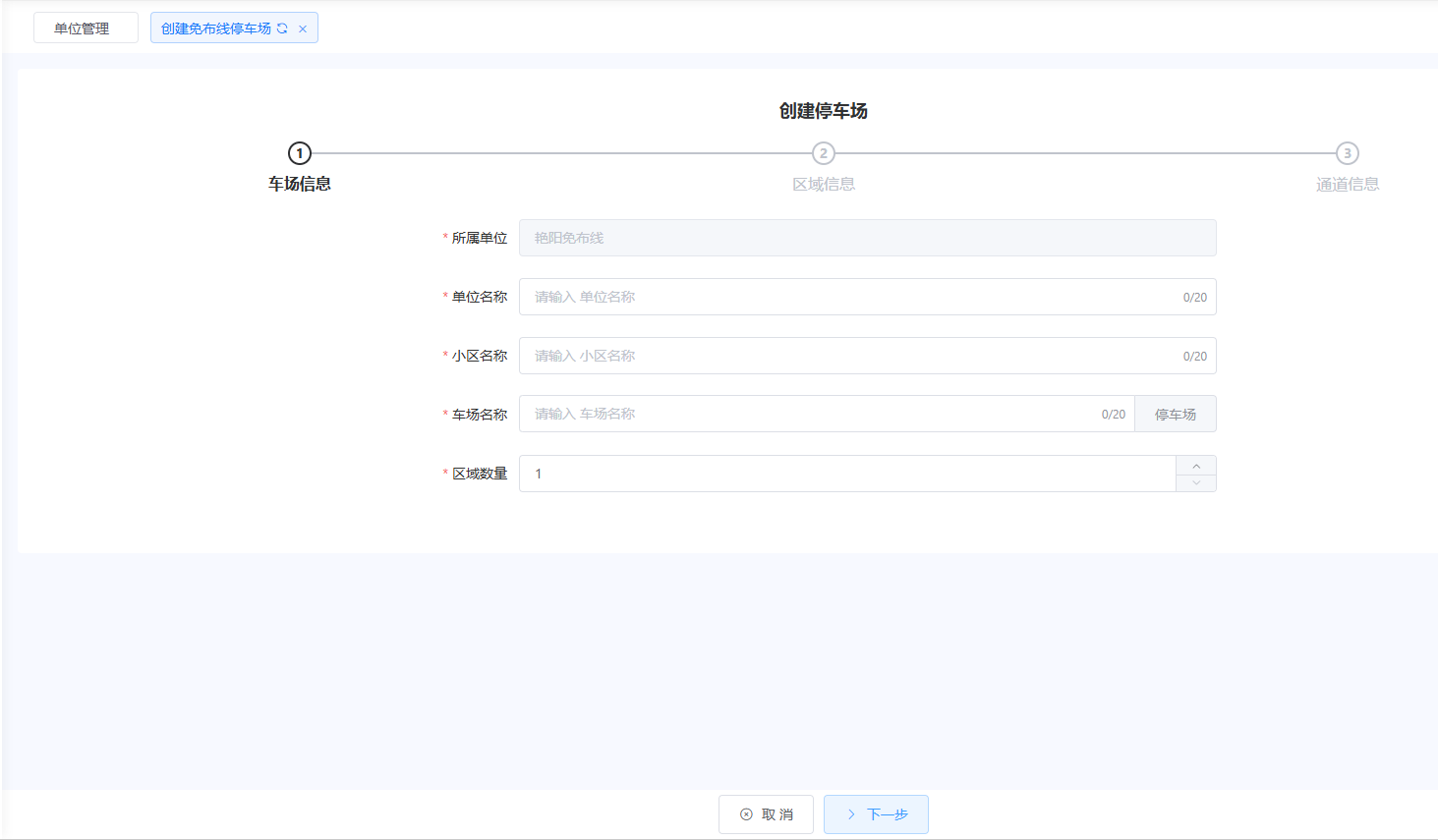Click the 停车场 suffix addon
The image size is (1438, 840).
[1176, 414]
